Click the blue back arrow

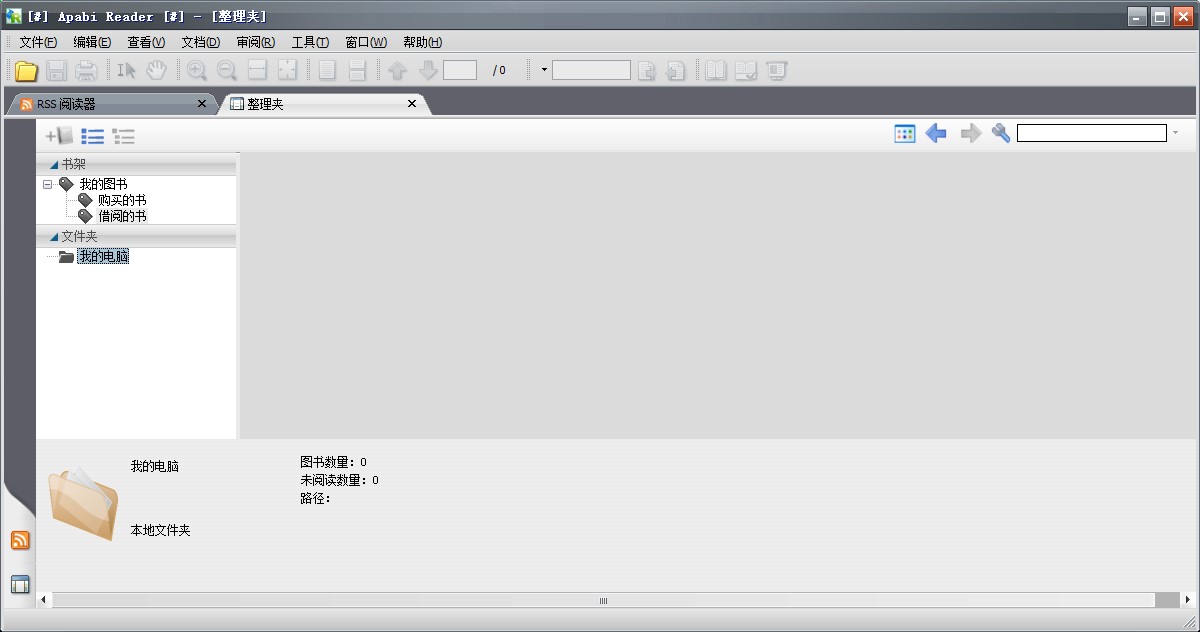(936, 133)
